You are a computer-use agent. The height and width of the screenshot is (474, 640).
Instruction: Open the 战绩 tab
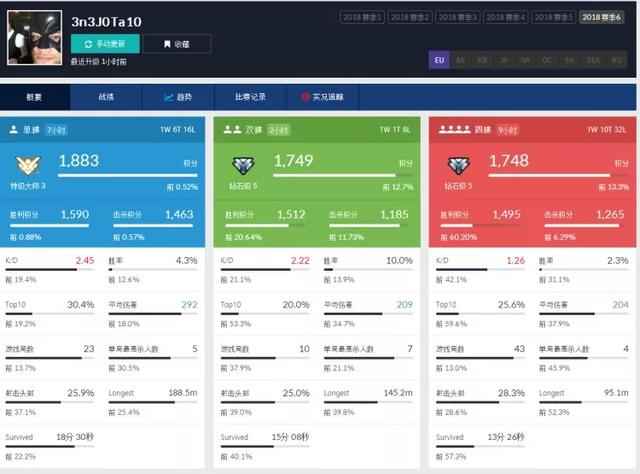pyautogui.click(x=106, y=98)
